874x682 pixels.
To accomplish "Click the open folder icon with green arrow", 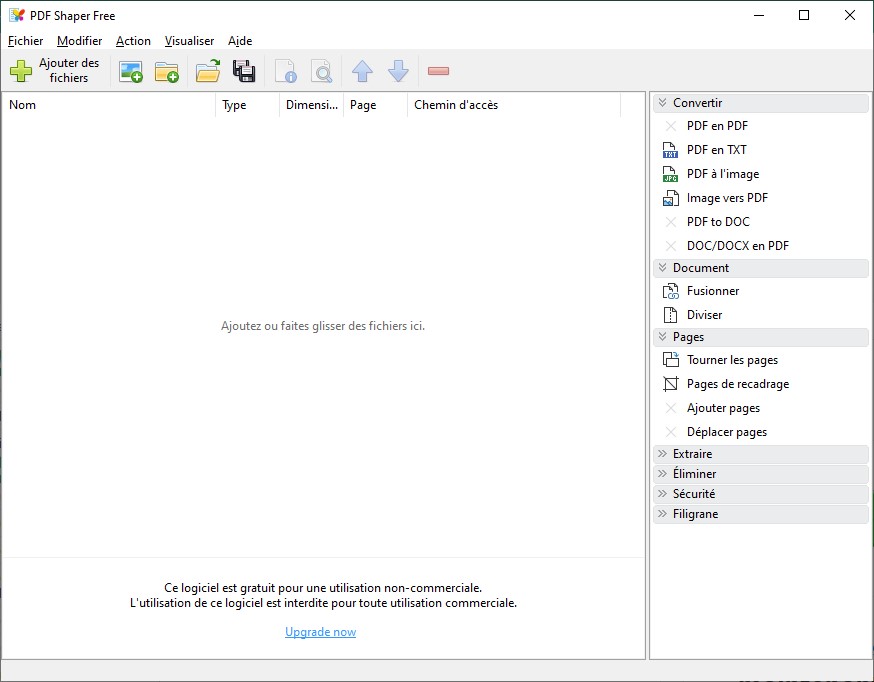I will [208, 71].
